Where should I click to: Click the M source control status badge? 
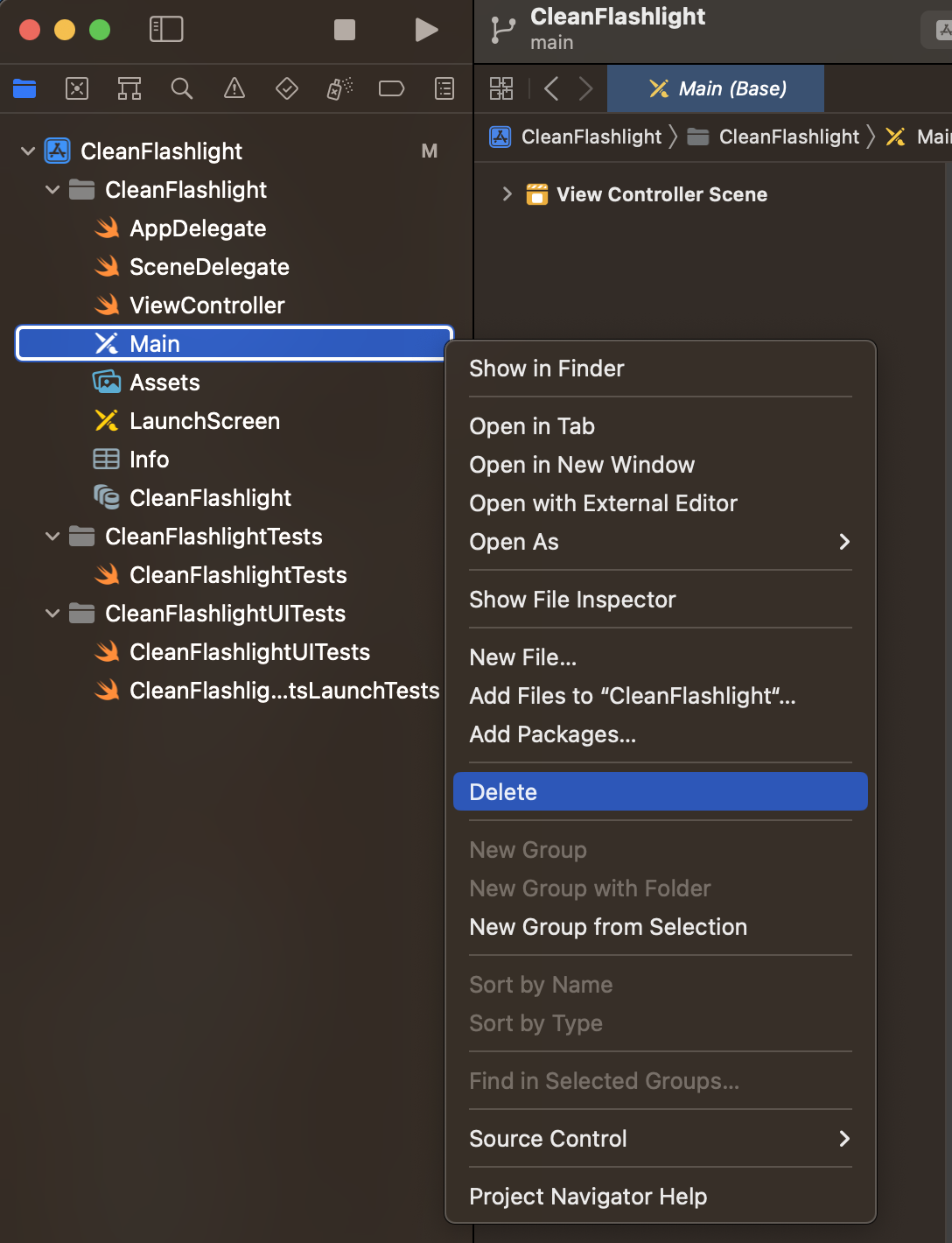click(x=429, y=151)
